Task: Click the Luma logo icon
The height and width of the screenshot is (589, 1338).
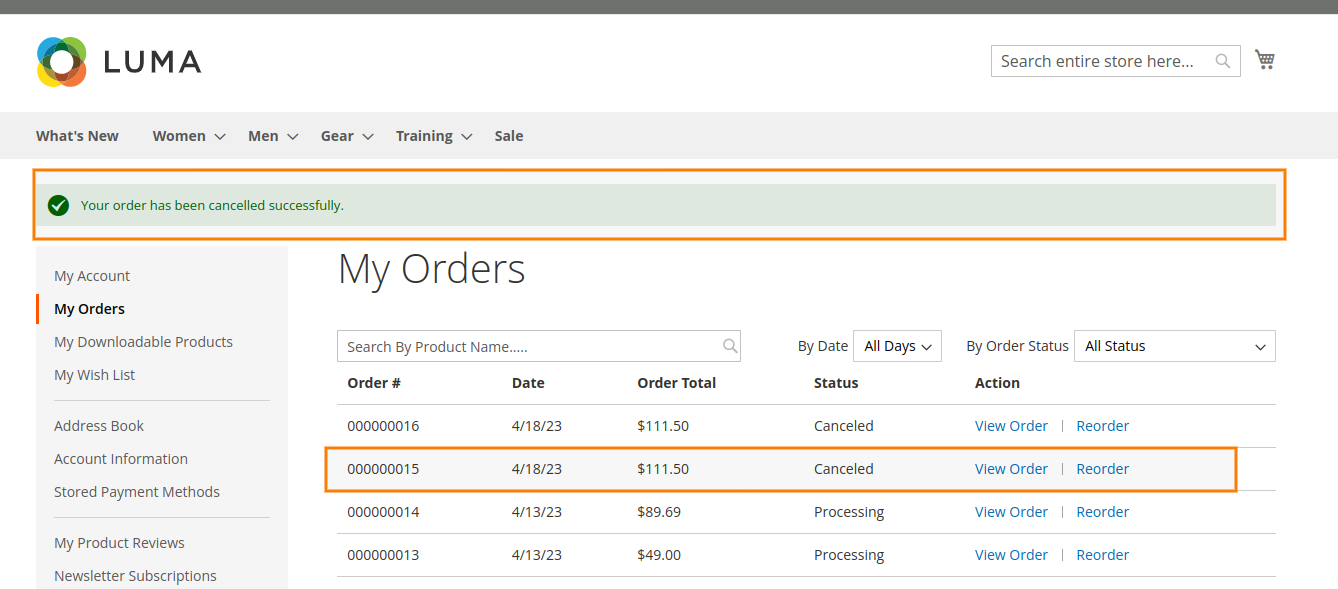Action: coord(62,62)
